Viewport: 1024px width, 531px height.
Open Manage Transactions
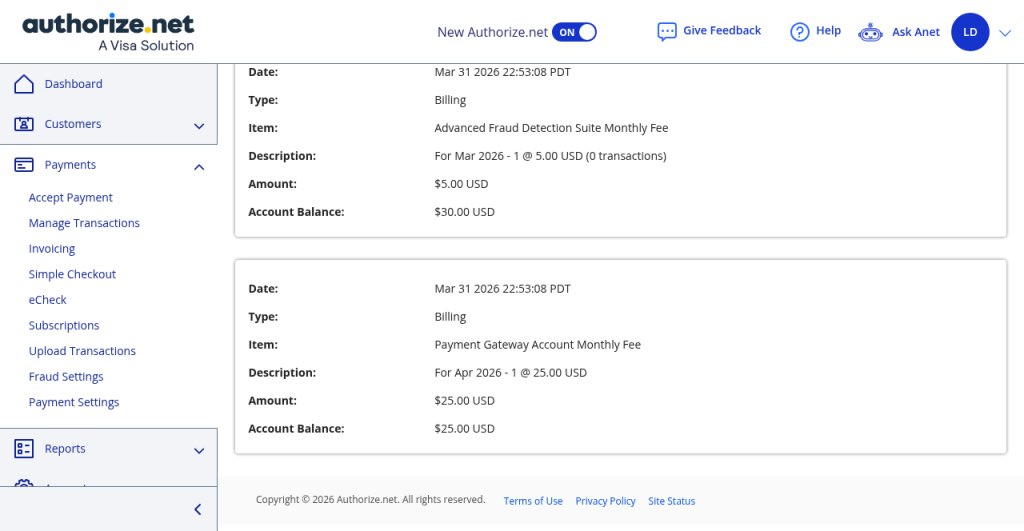click(84, 223)
